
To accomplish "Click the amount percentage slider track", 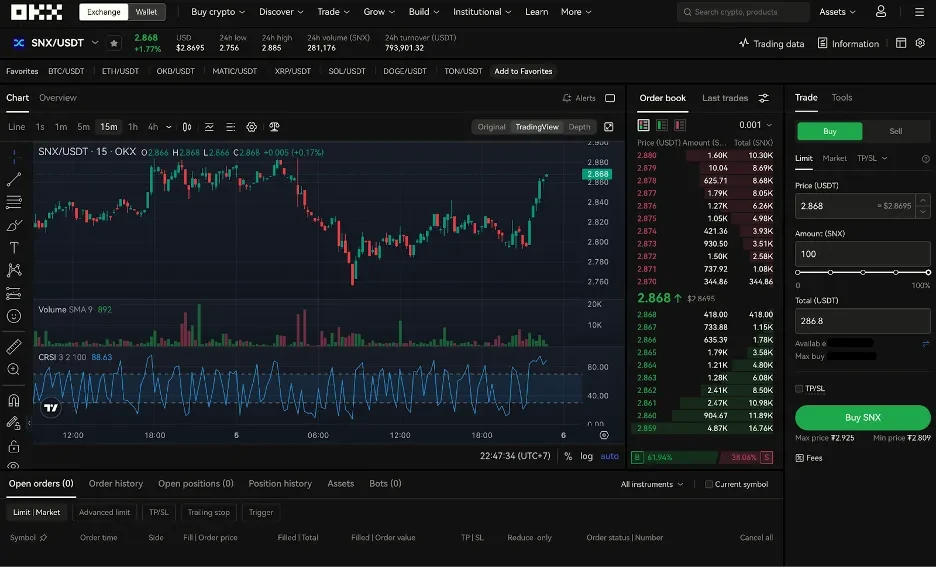I will tap(863, 272).
